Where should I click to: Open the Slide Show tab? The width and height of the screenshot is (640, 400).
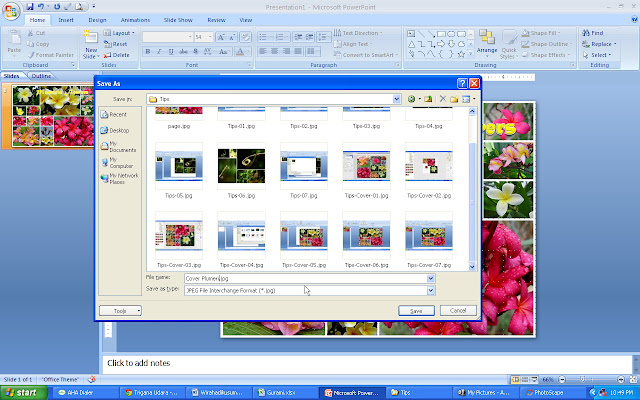(x=178, y=20)
